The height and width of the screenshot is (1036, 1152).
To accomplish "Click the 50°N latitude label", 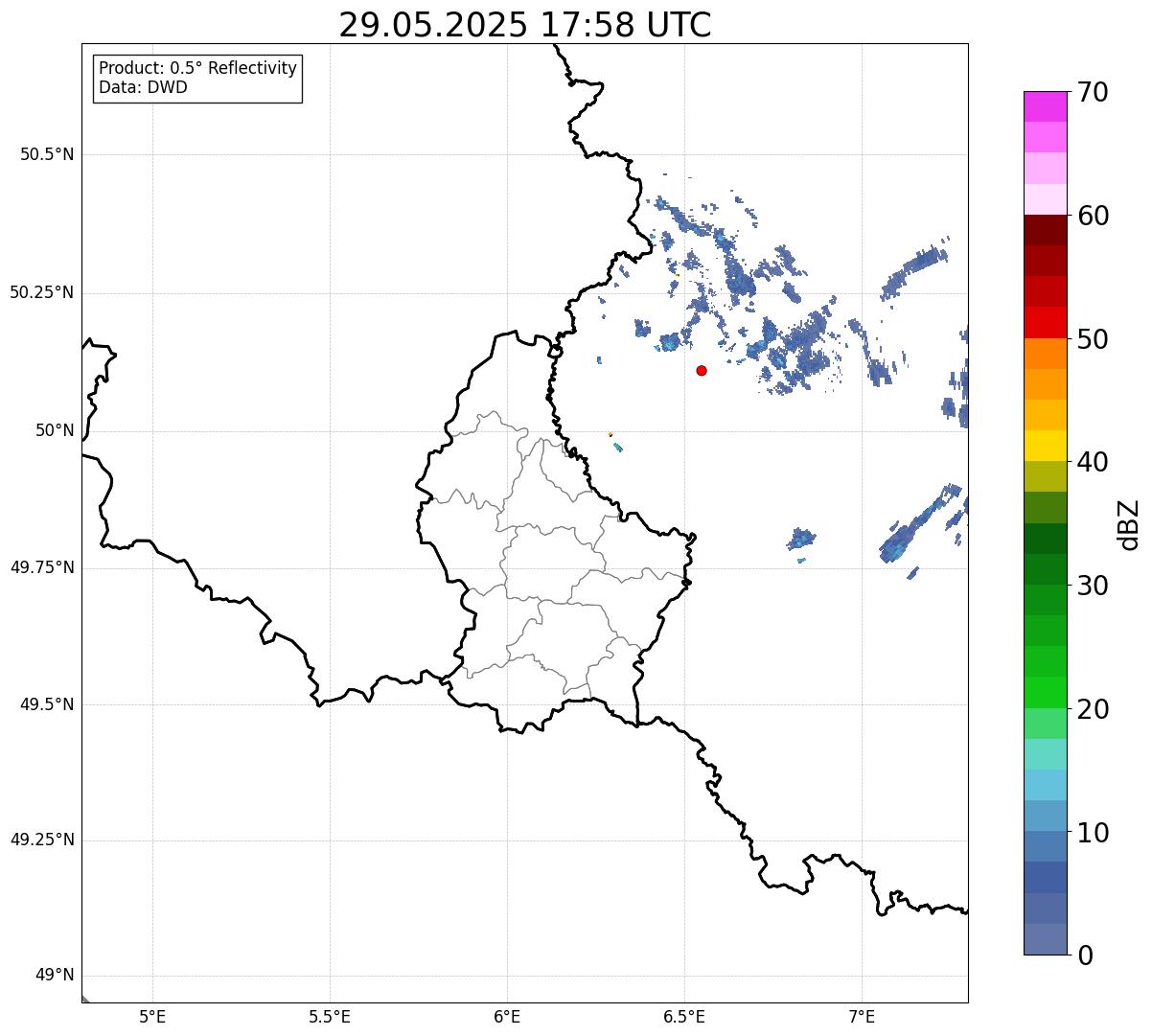I will 55,430.
